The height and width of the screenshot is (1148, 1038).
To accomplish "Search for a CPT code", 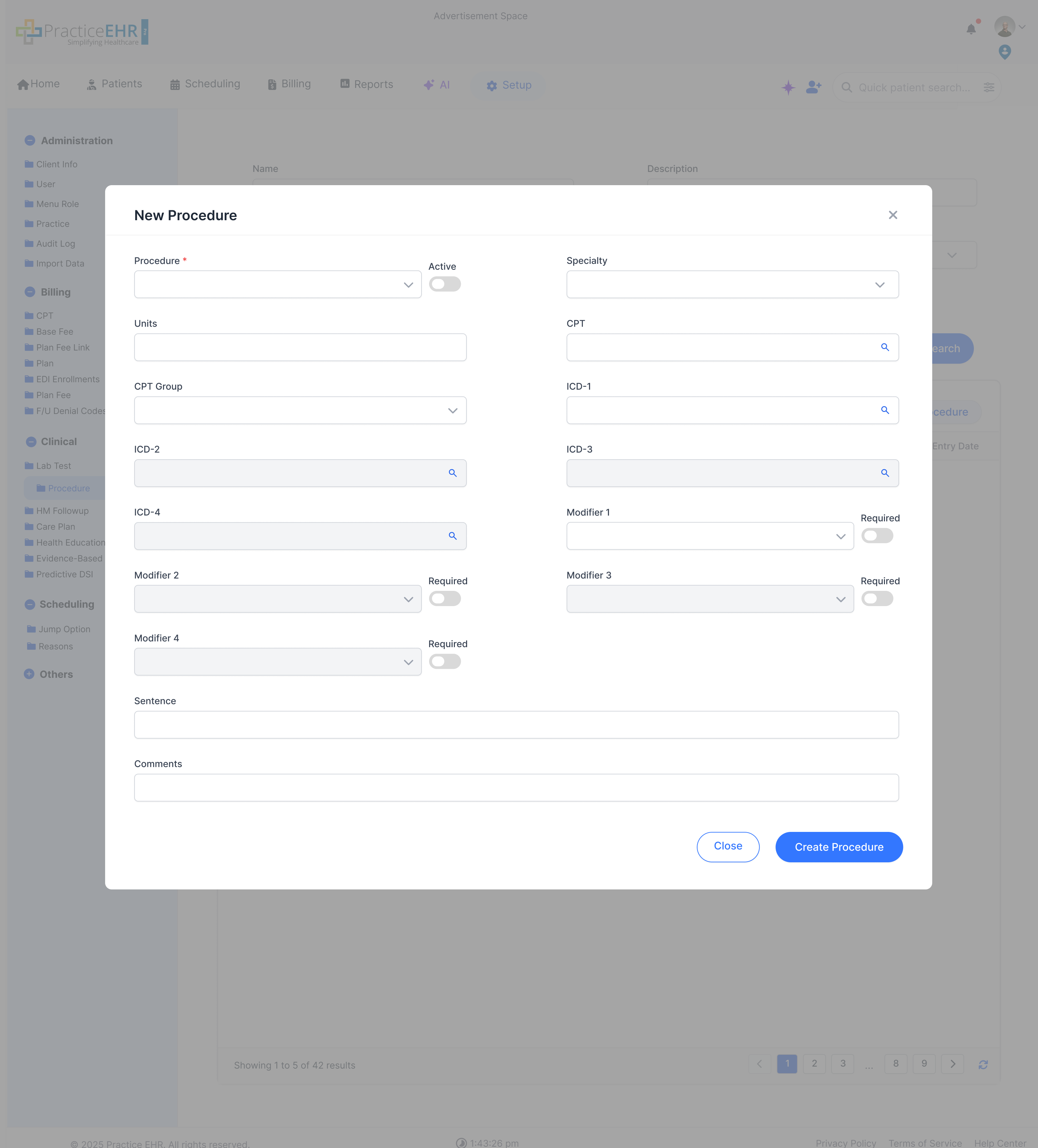I will (x=885, y=347).
